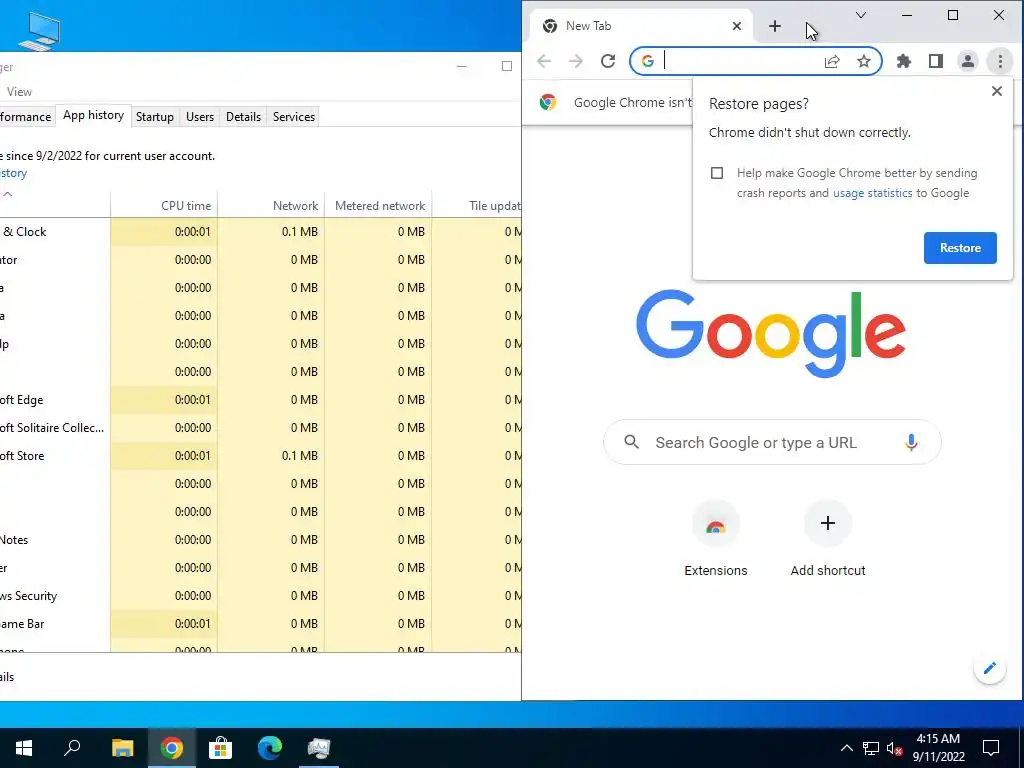This screenshot has height=768, width=1024.
Task: Open Chrome's three-dot menu
Action: [1000, 61]
